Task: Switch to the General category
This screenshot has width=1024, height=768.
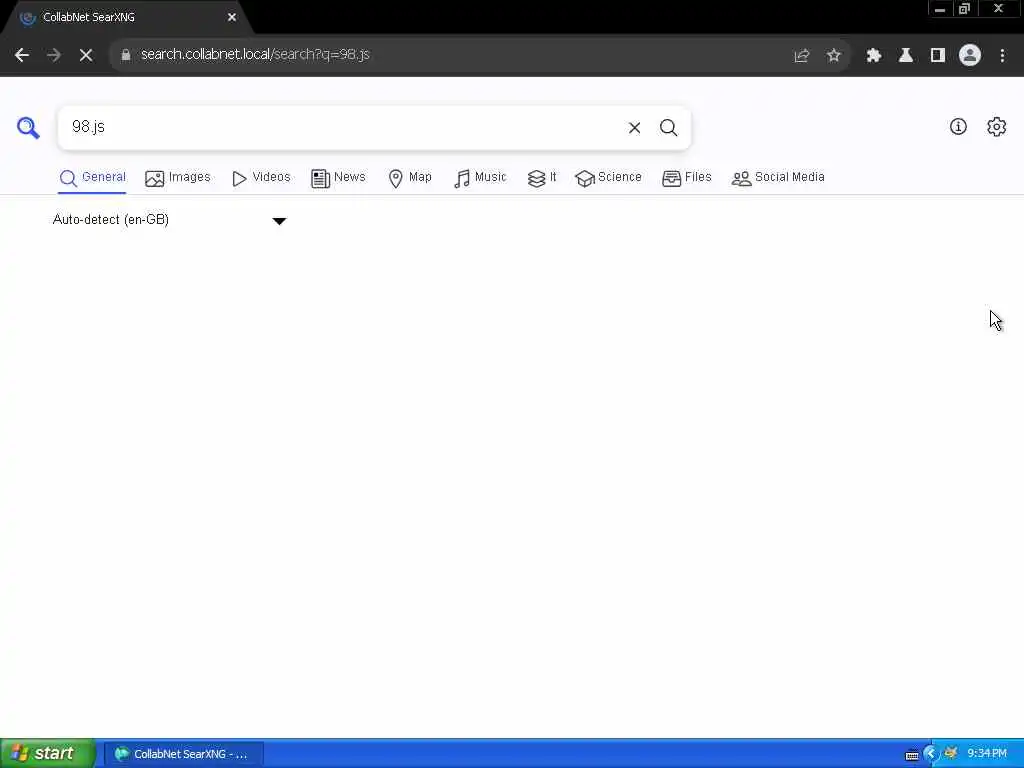Action: pos(92,178)
